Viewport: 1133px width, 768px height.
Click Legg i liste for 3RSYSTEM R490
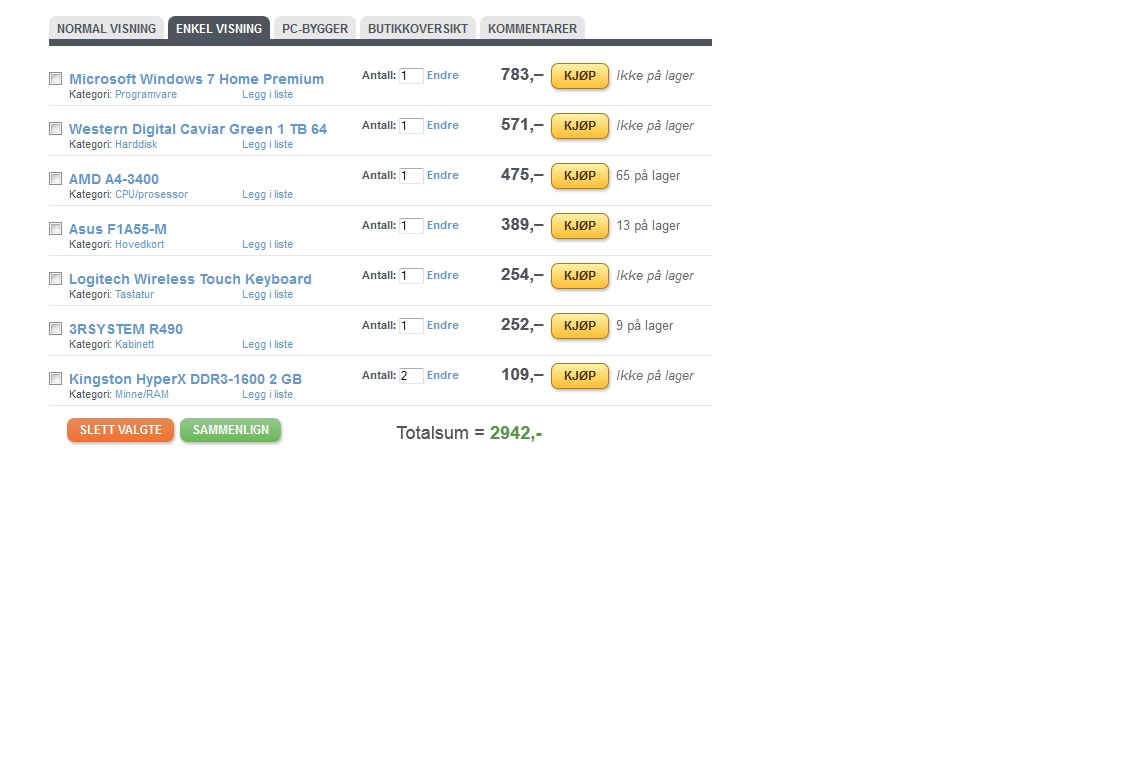coord(267,344)
